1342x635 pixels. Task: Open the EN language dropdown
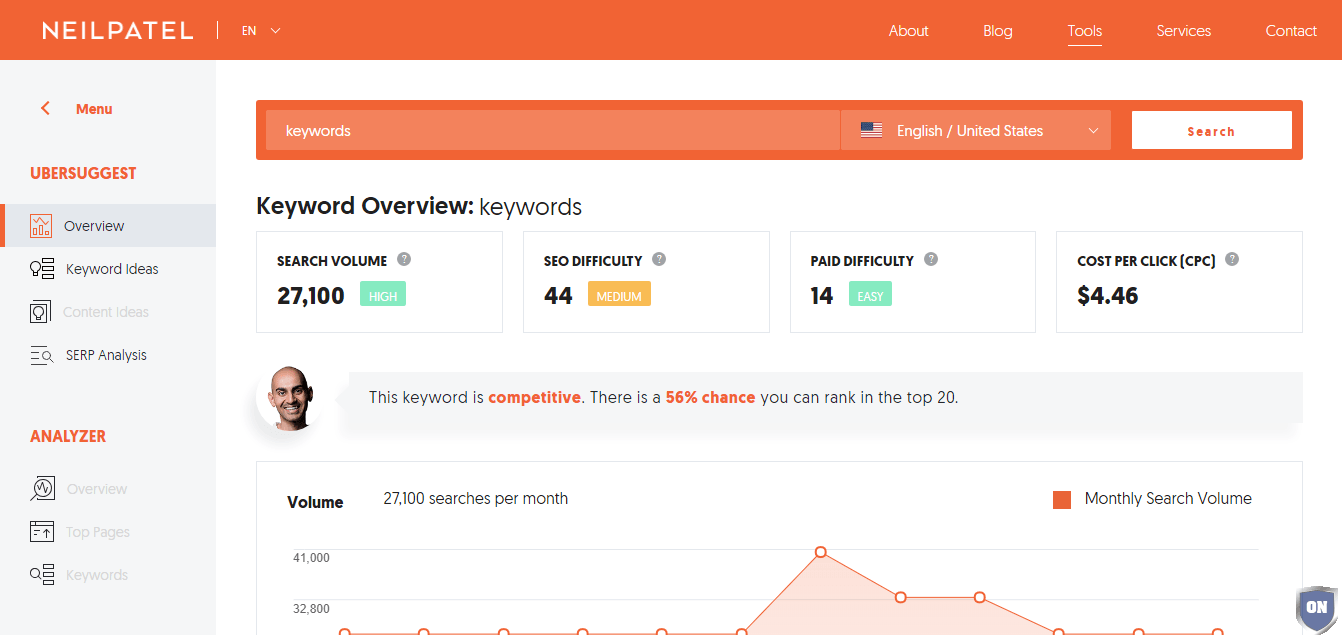pyautogui.click(x=261, y=31)
